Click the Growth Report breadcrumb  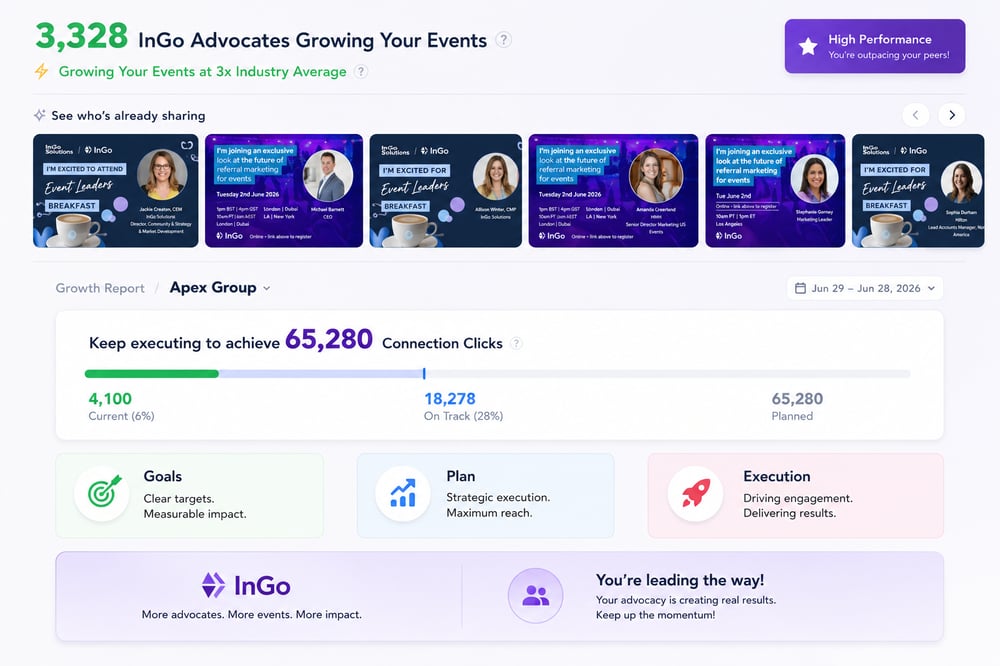click(x=100, y=288)
